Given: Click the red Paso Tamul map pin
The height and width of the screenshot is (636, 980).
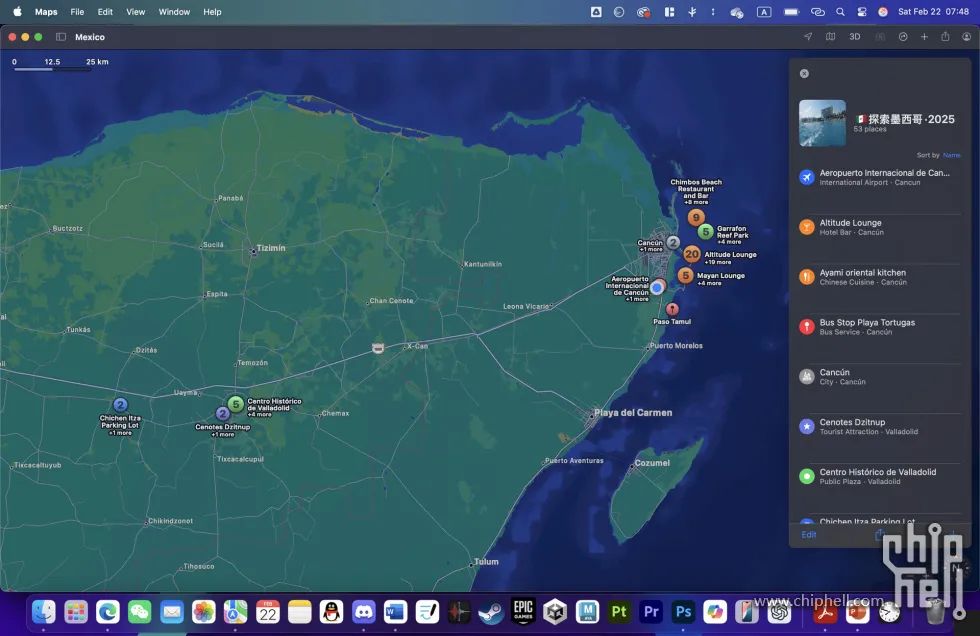Looking at the screenshot, I should point(672,309).
